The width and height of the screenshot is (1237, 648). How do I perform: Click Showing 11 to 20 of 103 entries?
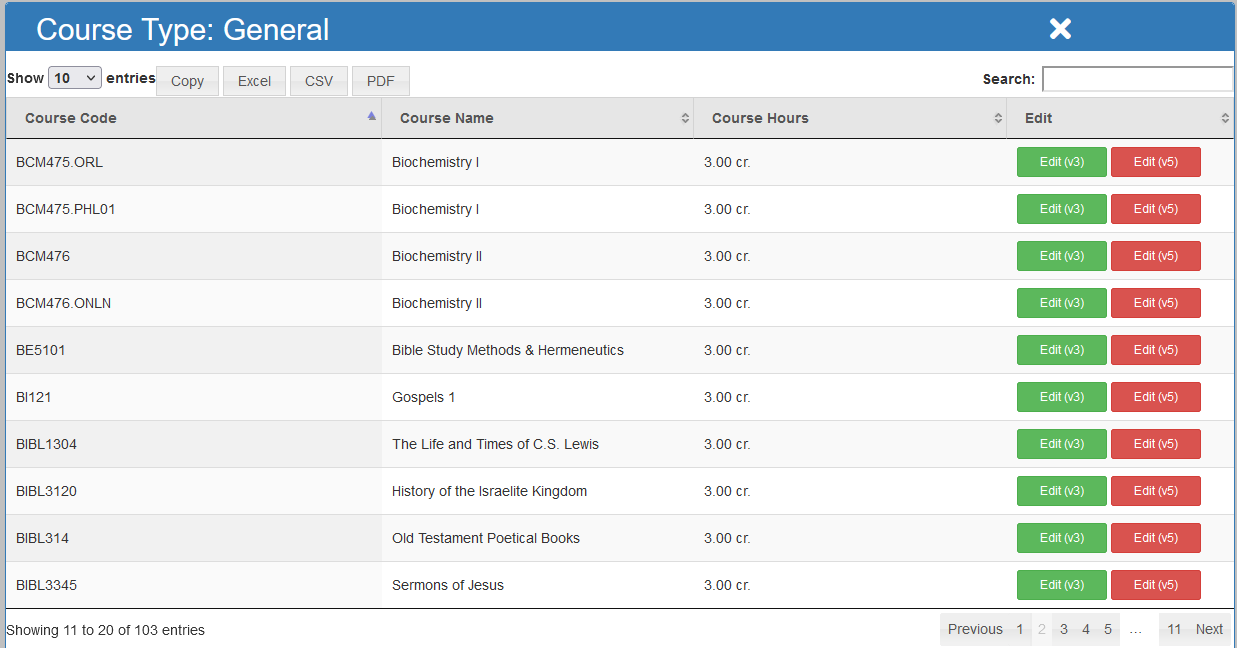point(105,630)
